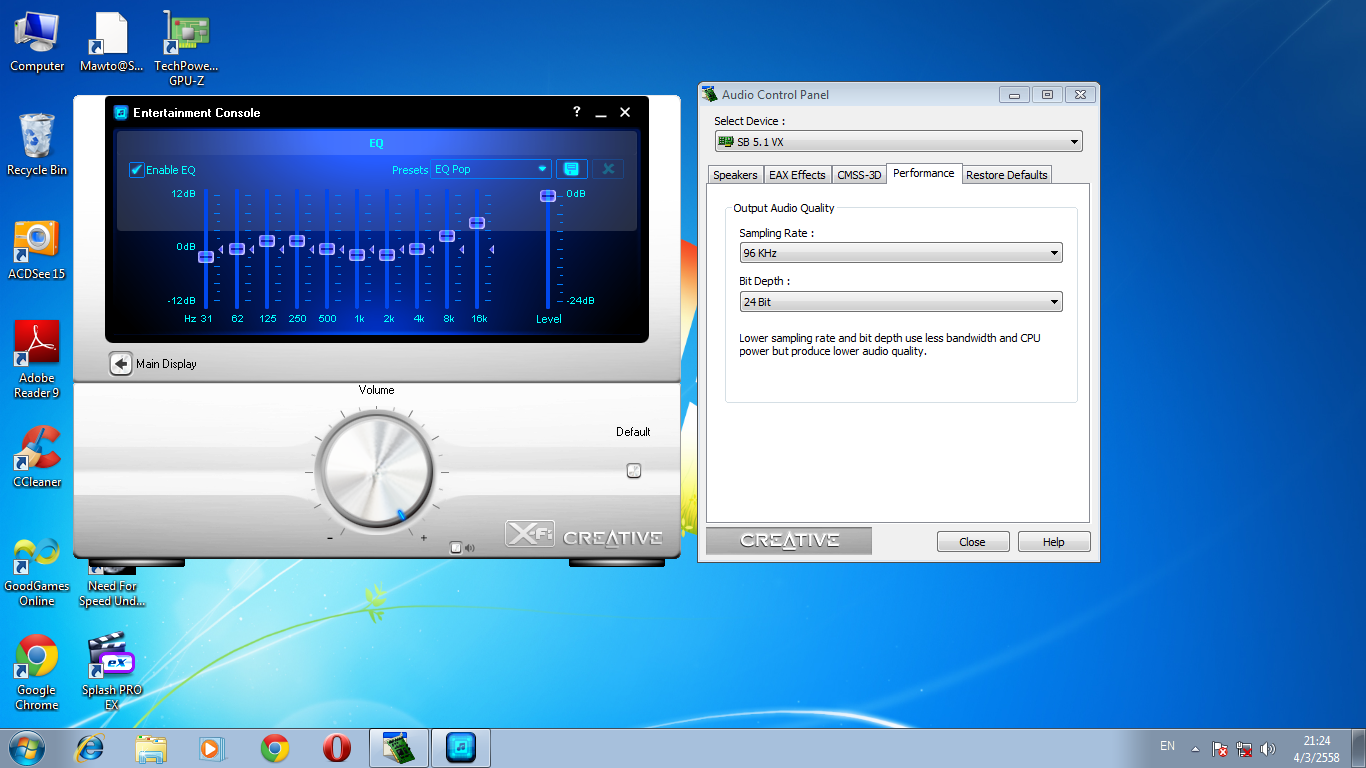Image resolution: width=1366 pixels, height=768 pixels.
Task: Switch to Audio Control Panel taskbar button
Action: (x=399, y=747)
